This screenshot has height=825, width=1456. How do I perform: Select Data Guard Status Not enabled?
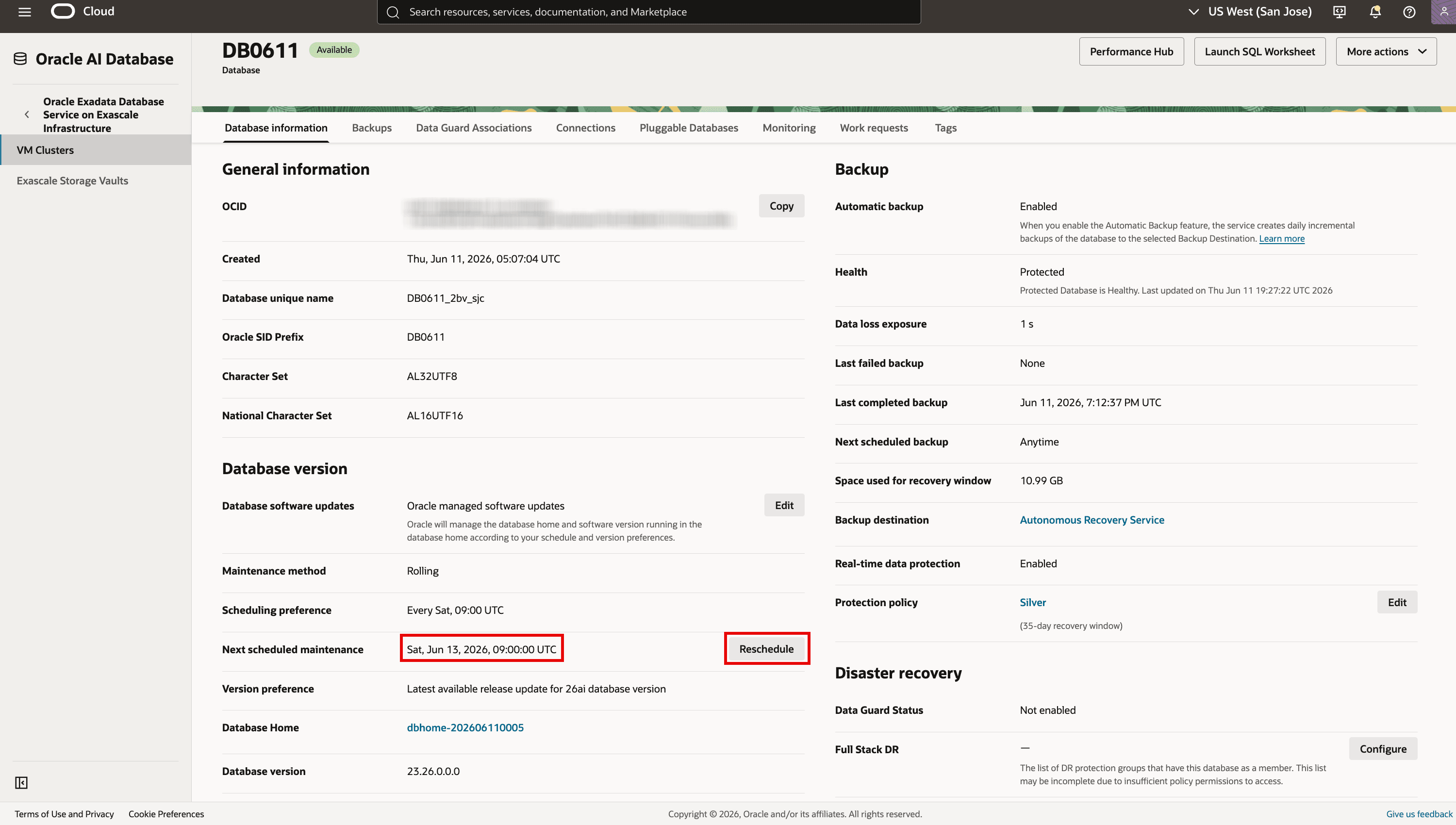click(x=1047, y=710)
